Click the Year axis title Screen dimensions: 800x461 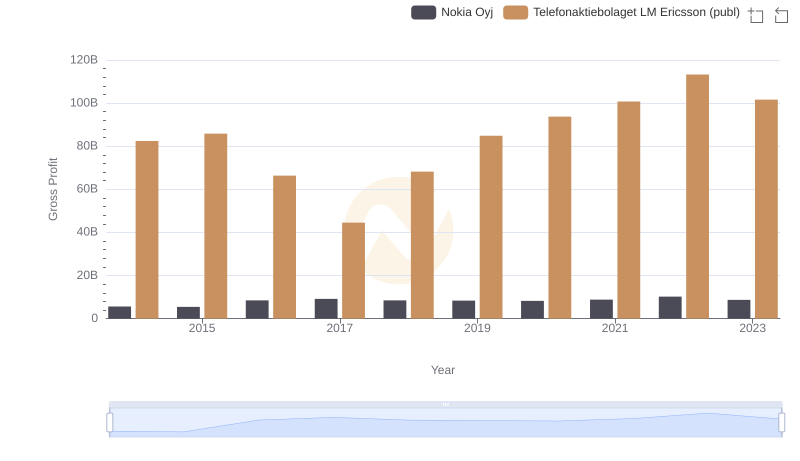point(443,370)
